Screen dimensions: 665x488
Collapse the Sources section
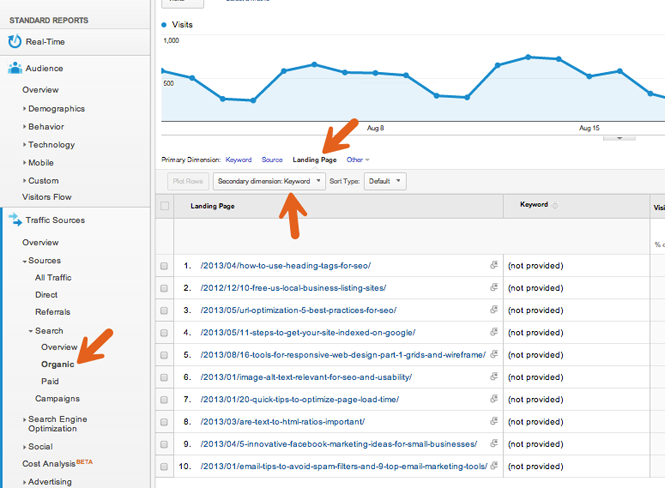click(x=42, y=260)
